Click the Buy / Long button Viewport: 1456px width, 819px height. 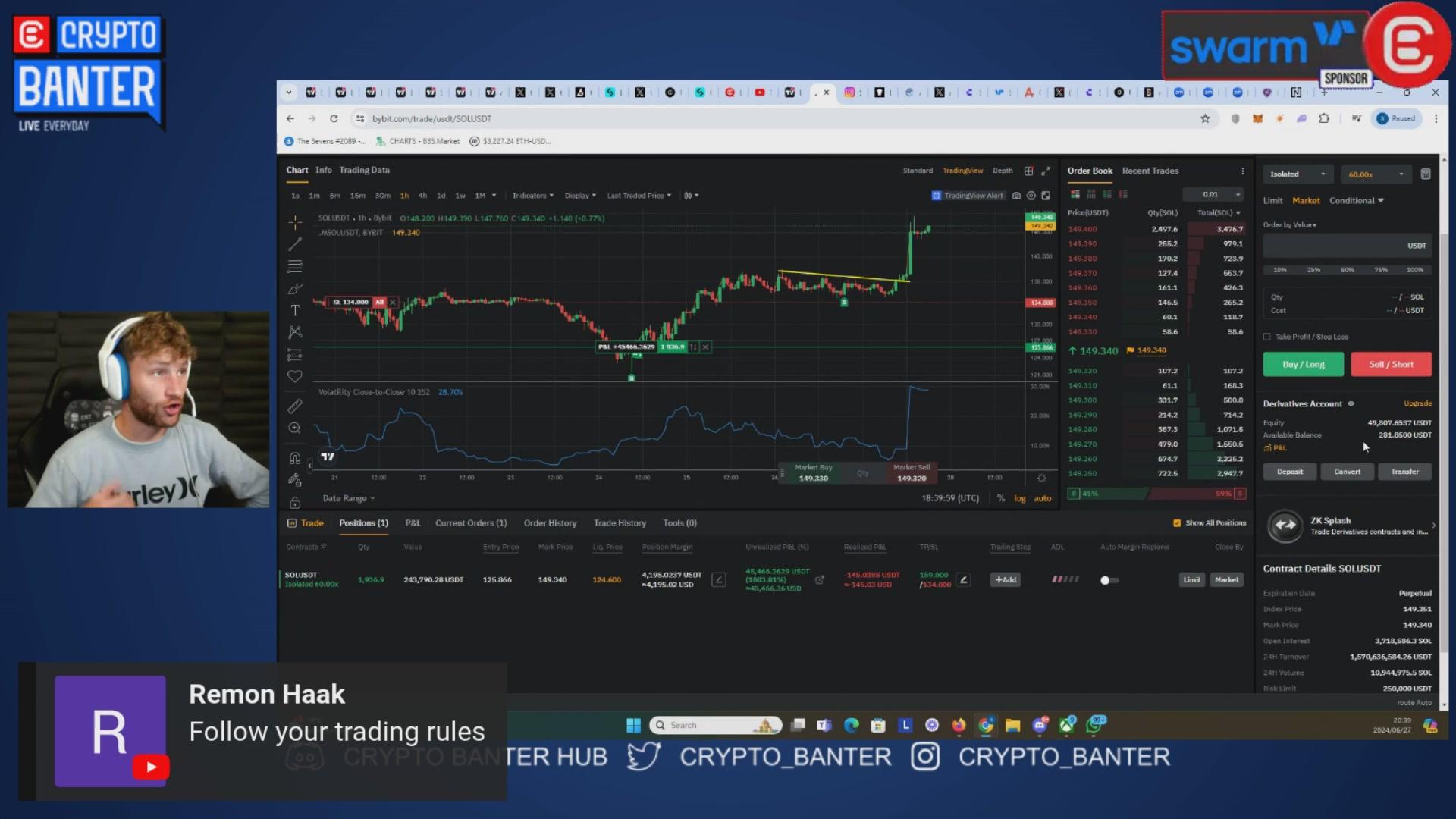point(1303,365)
